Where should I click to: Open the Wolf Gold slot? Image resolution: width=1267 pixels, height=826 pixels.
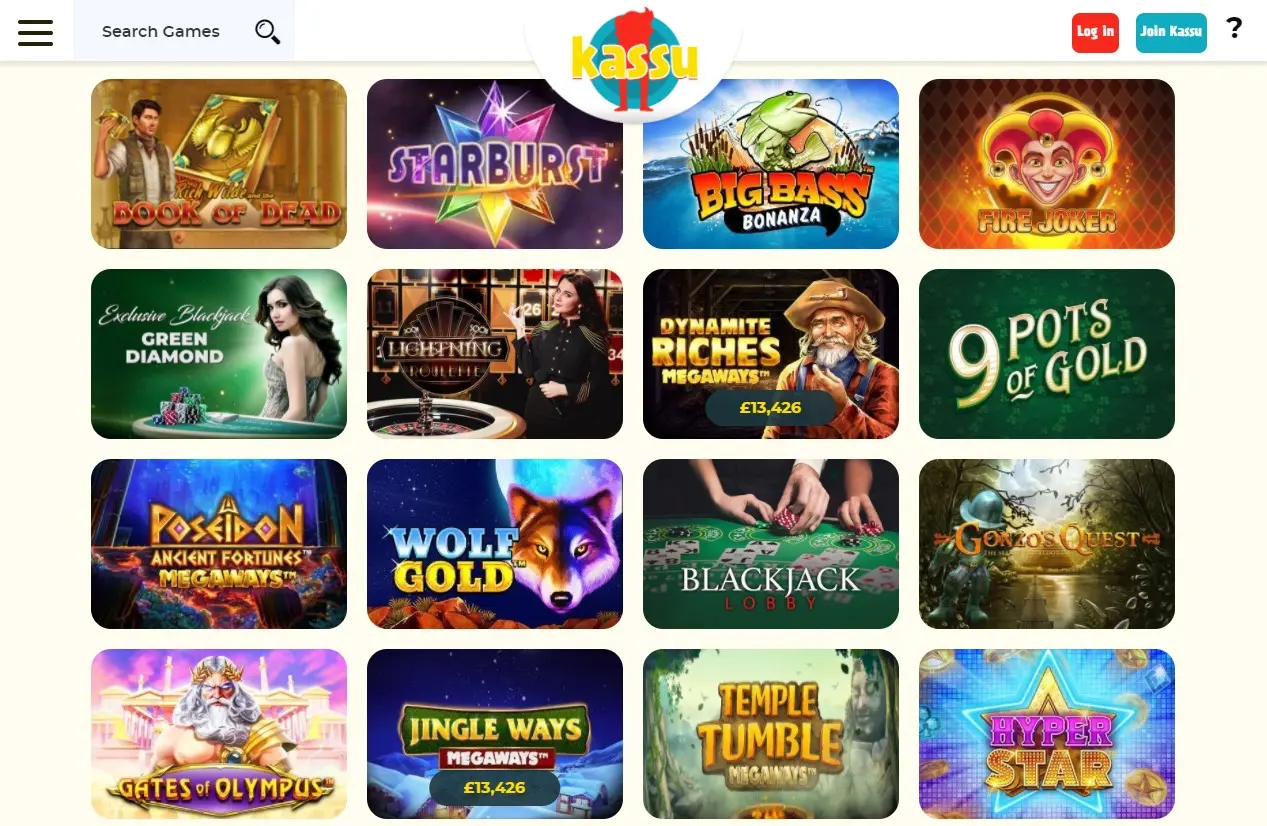[x=495, y=544]
